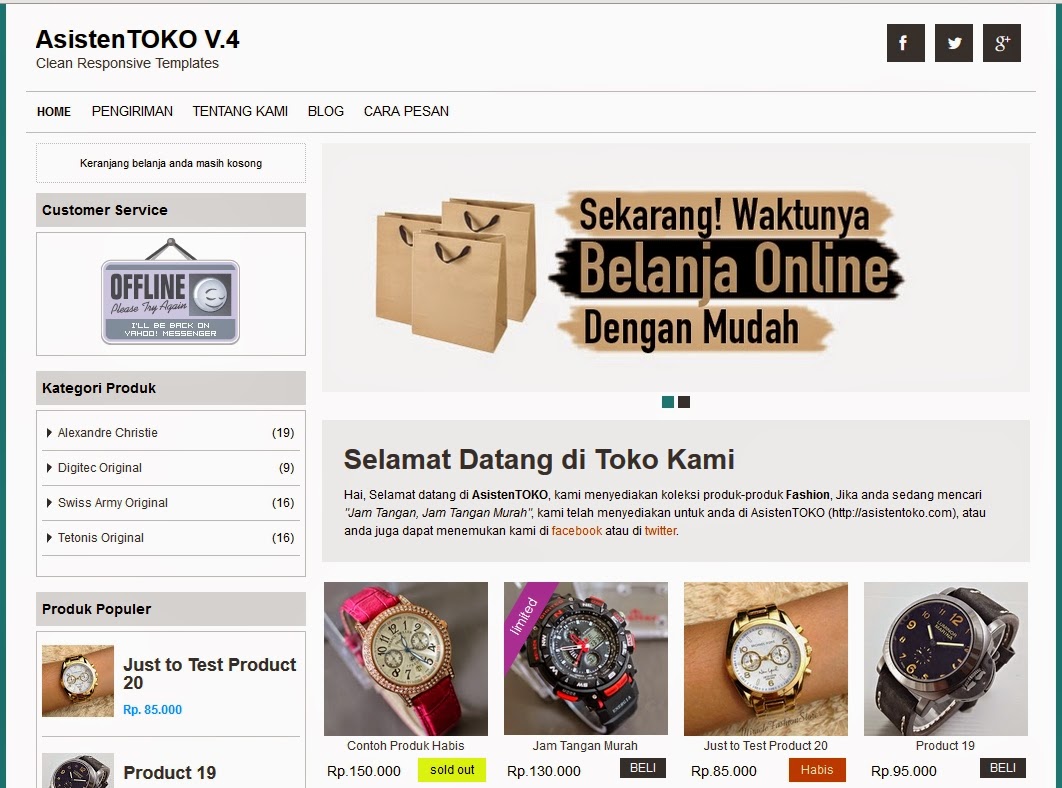1062x788 pixels.
Task: Open the Twitter social icon
Action: point(954,43)
